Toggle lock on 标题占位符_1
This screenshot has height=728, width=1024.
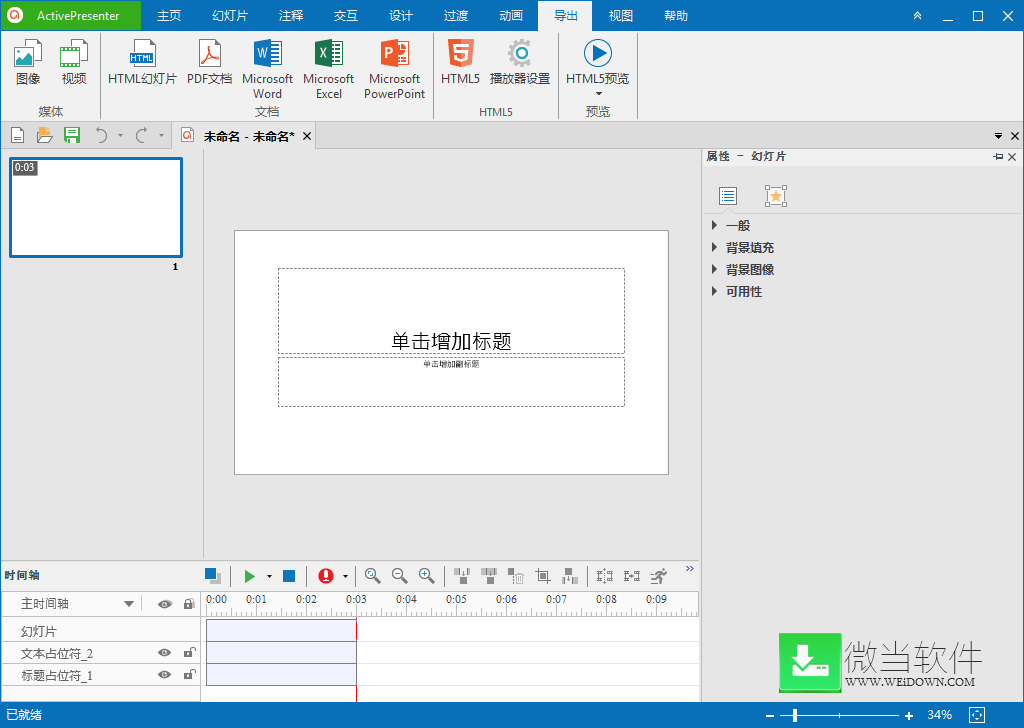click(x=189, y=674)
